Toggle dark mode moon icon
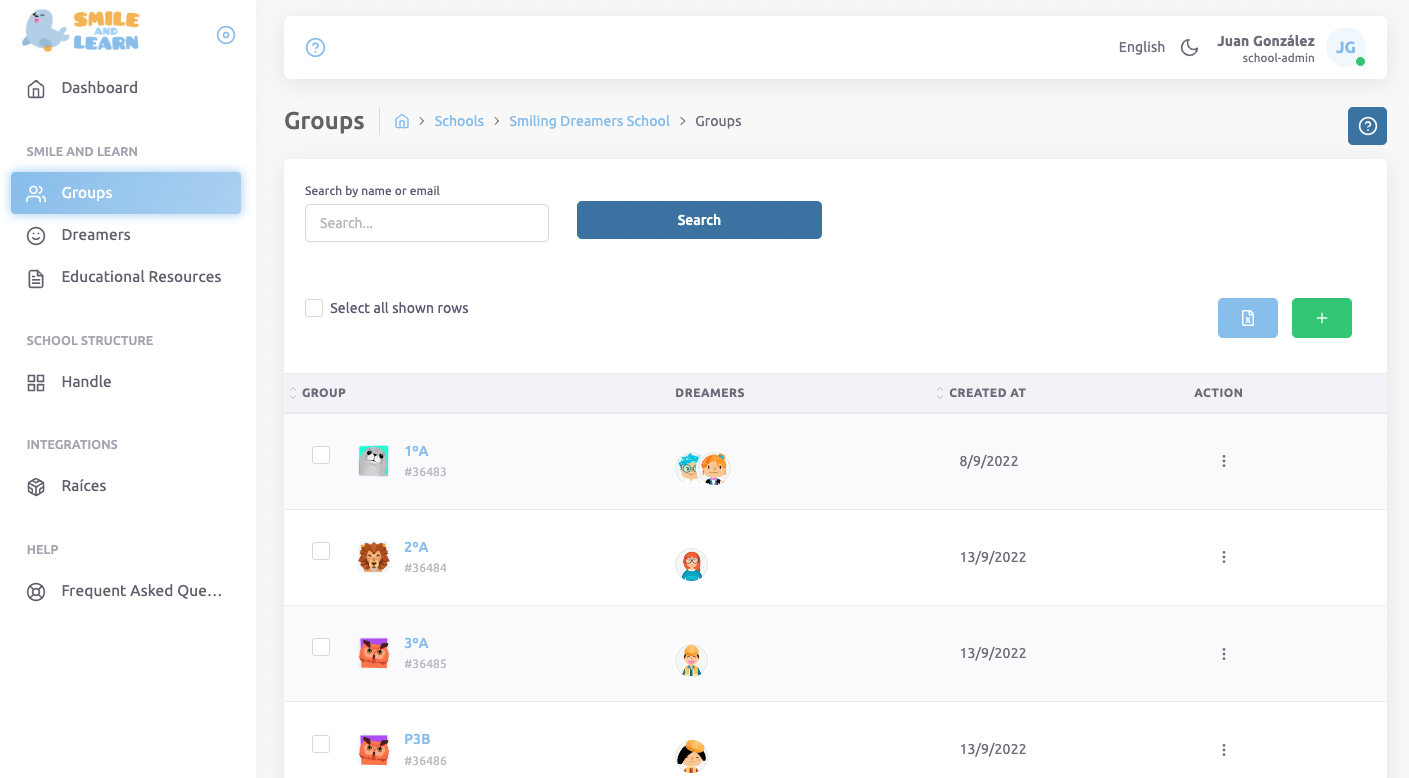Image resolution: width=1409 pixels, height=778 pixels. tap(1189, 47)
